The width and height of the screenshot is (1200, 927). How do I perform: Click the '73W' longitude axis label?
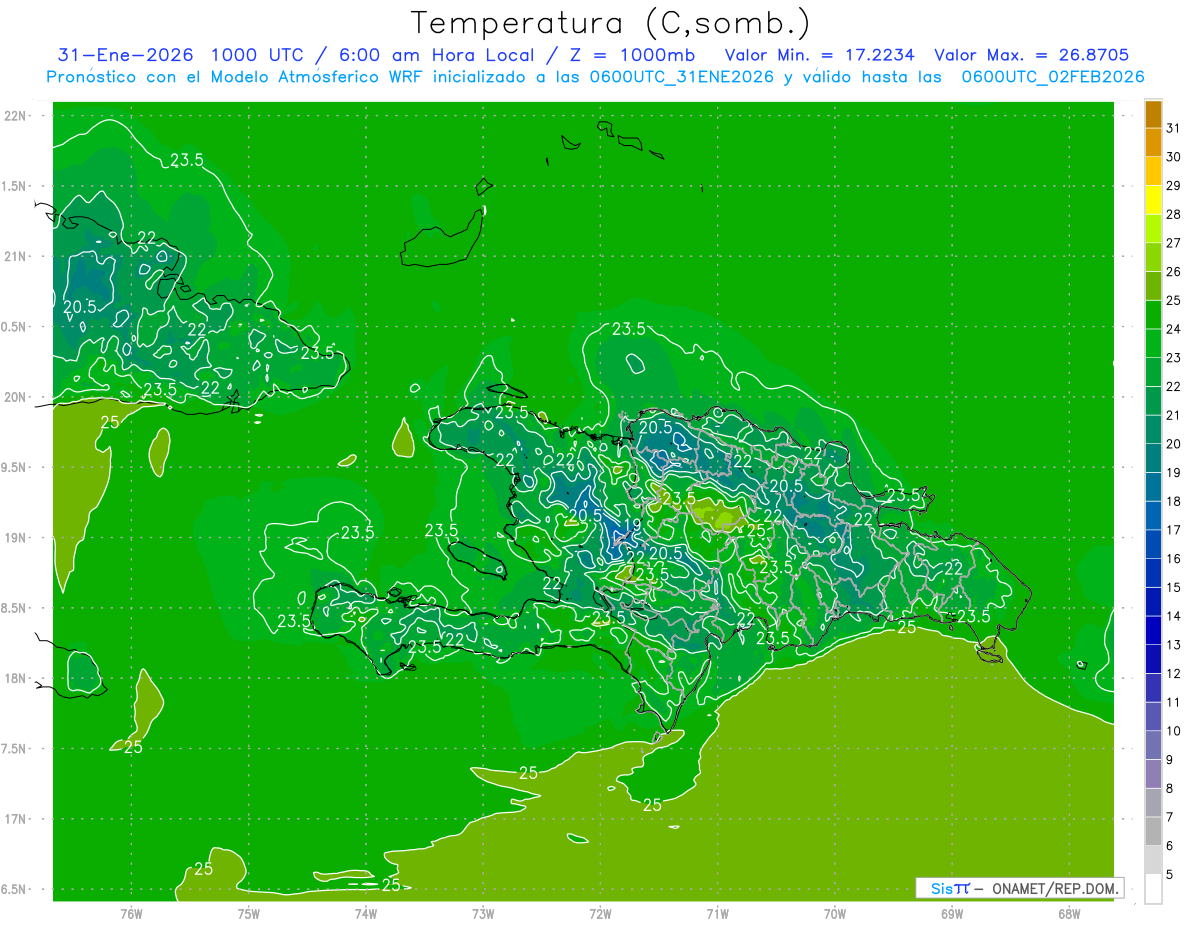[x=483, y=913]
